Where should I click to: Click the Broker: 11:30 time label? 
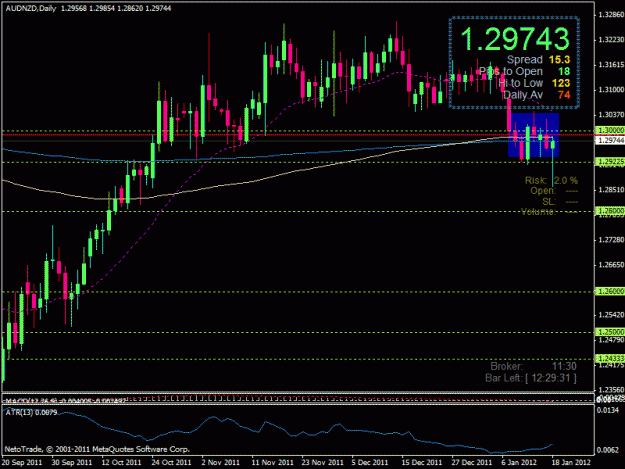(x=533, y=366)
